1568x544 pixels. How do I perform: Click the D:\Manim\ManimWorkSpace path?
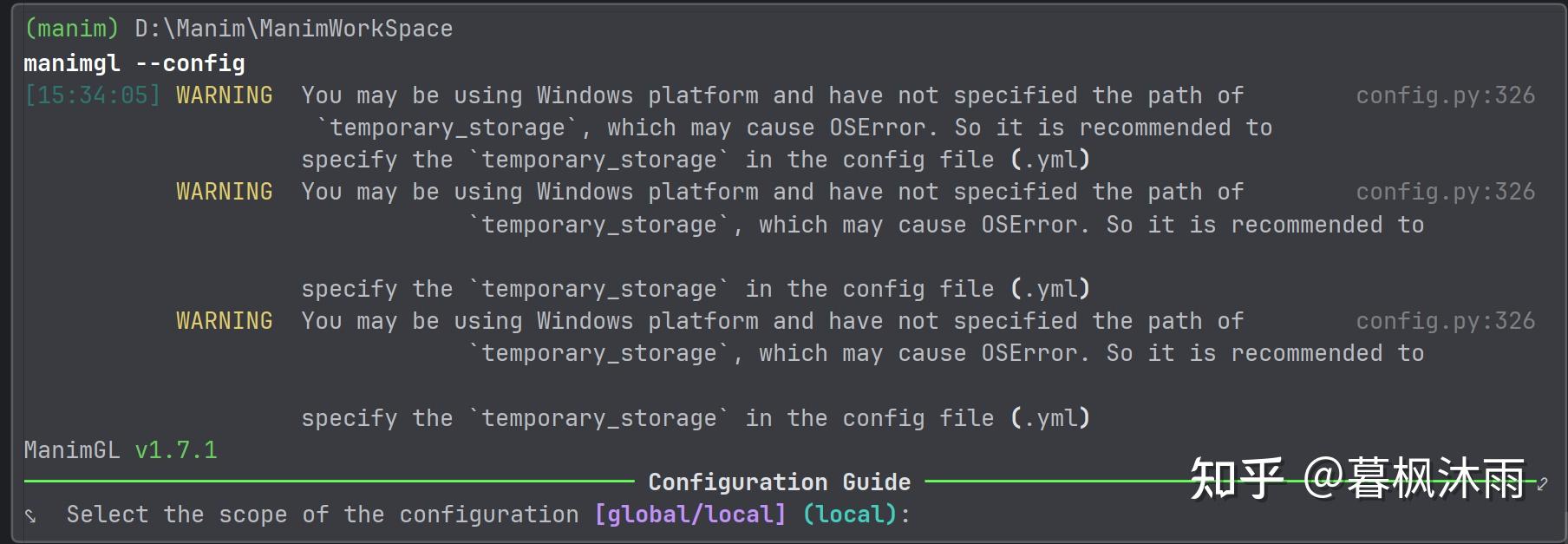(293, 29)
